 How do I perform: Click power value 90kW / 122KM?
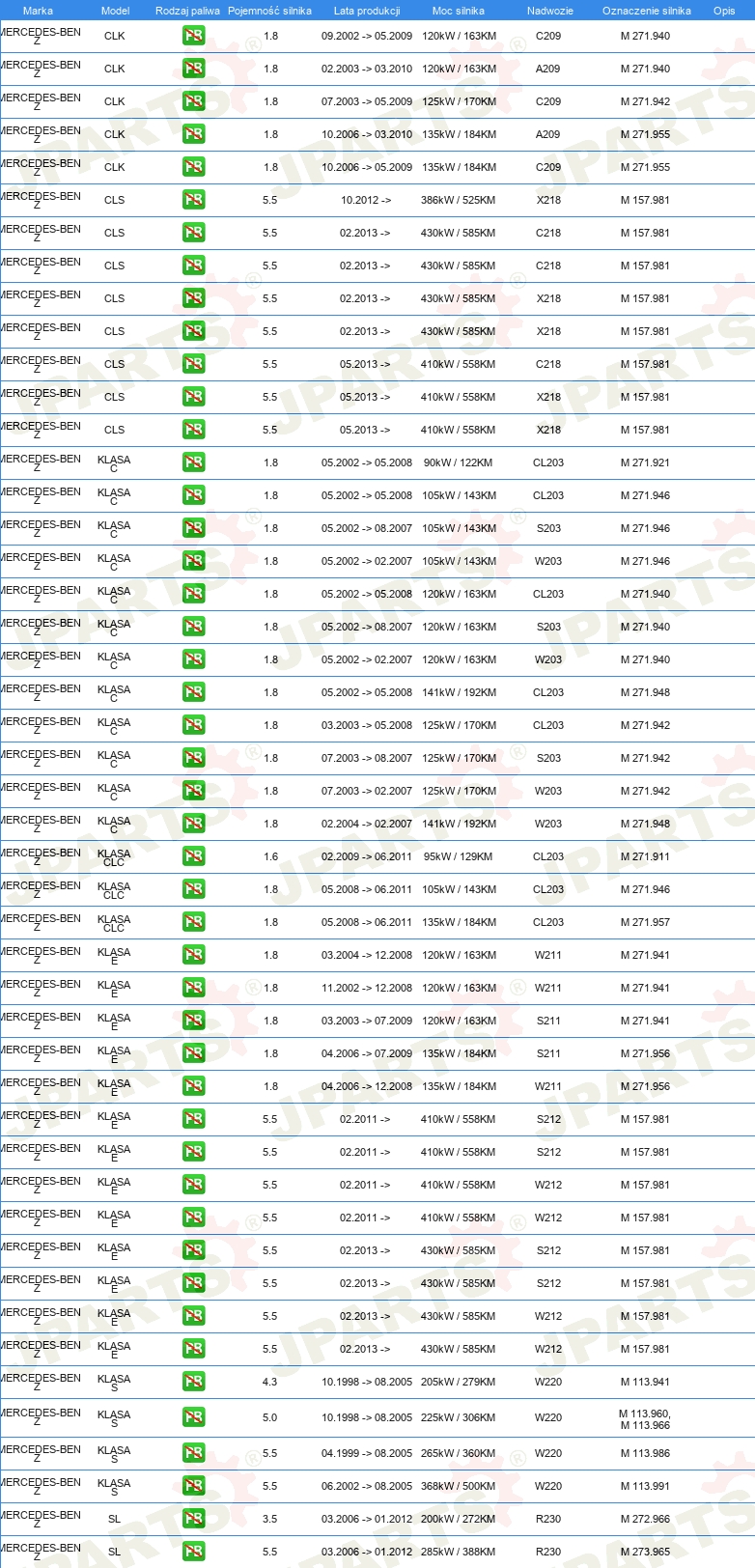pyautogui.click(x=458, y=463)
